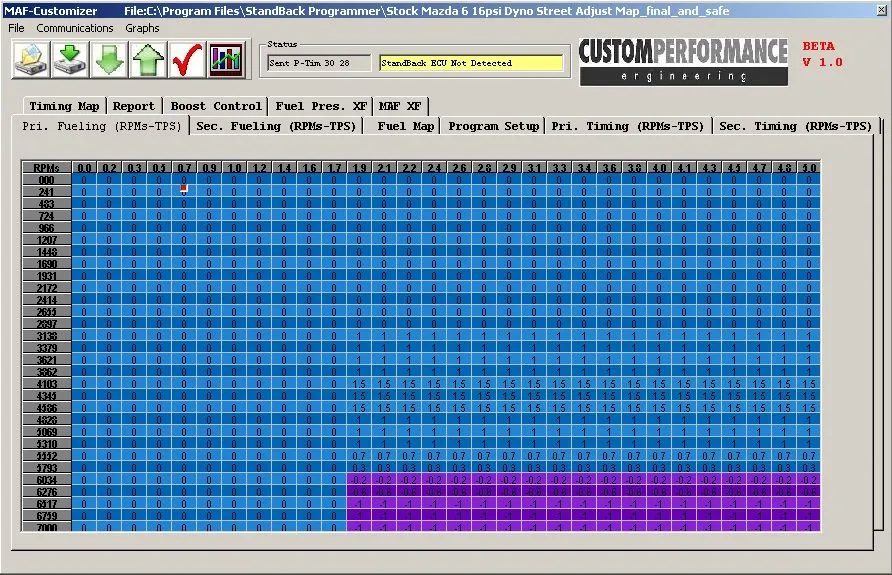Open the bar chart graph icon
Screen dimensions: 892x575
tap(226, 61)
